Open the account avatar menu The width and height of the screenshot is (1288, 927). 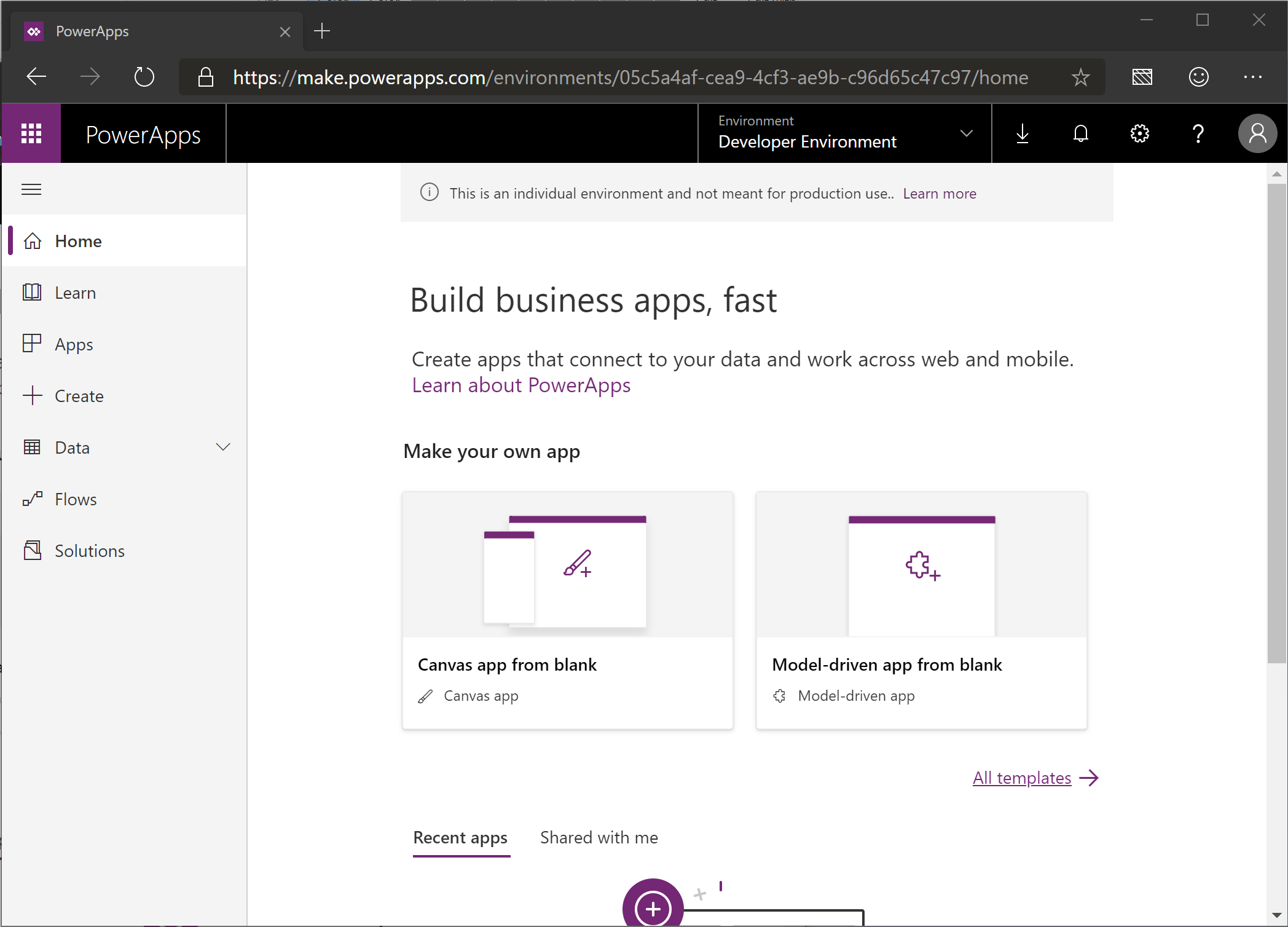pos(1257,133)
